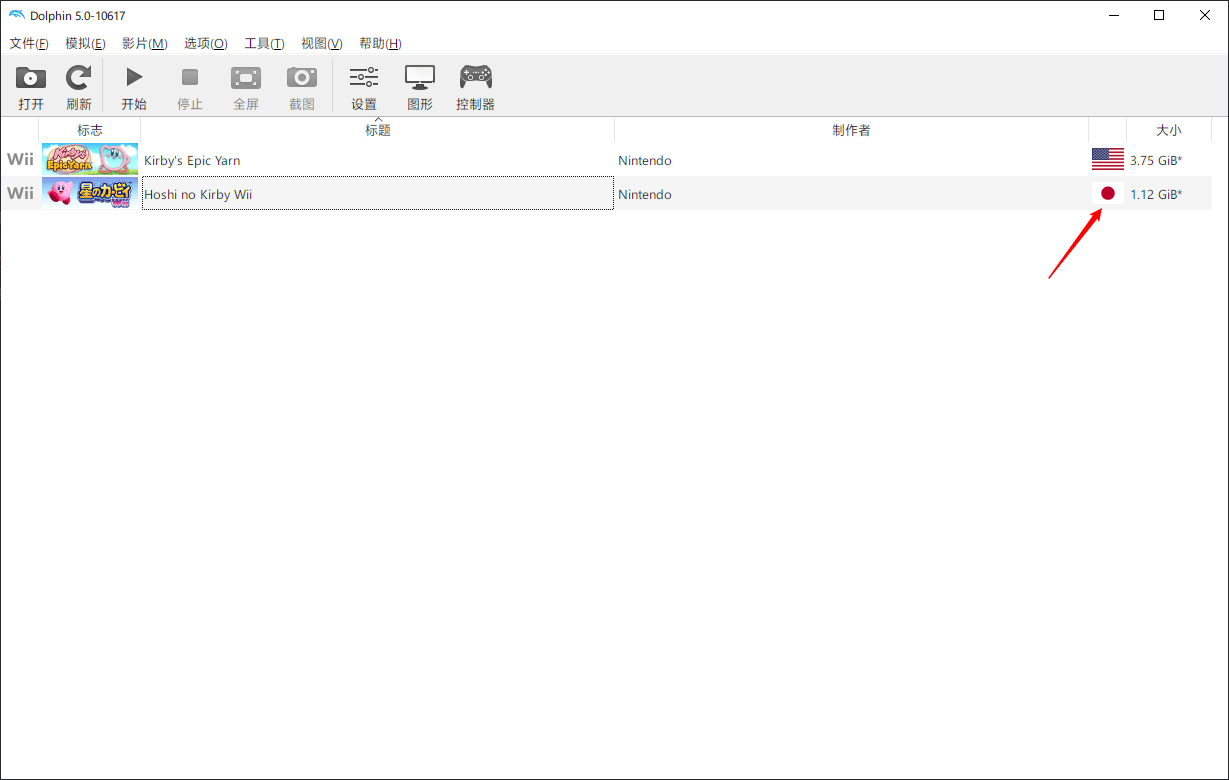
Task: Open the Emulation (模拟) menu
Action: (85, 43)
